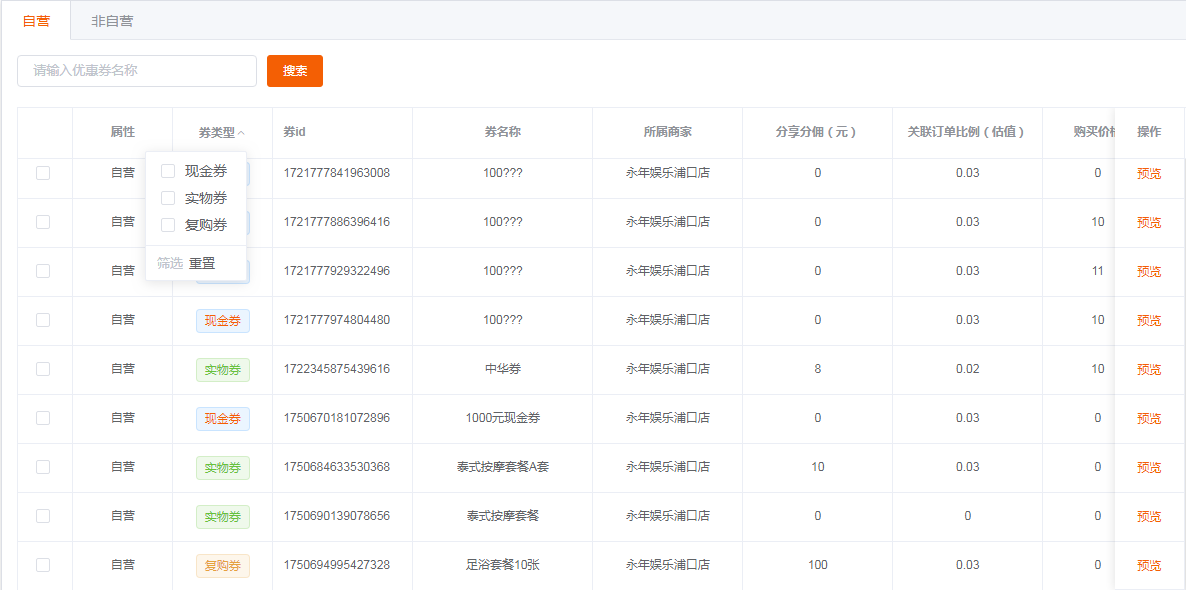1186x590 pixels.
Task: Click the green 实物券 tag for 泰式按摩套餐
Action: click(x=222, y=516)
